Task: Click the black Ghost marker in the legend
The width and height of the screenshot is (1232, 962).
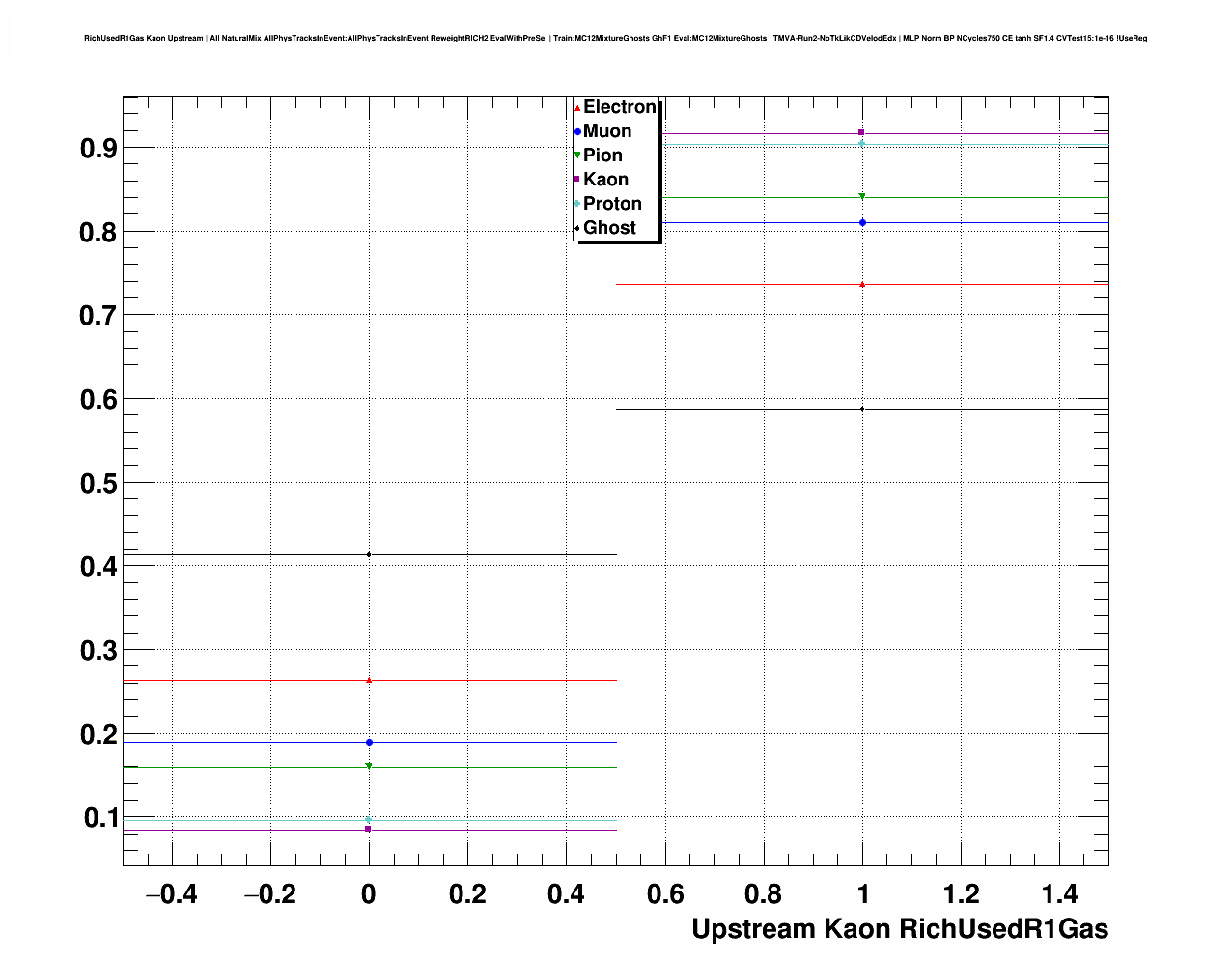Action: click(x=577, y=228)
